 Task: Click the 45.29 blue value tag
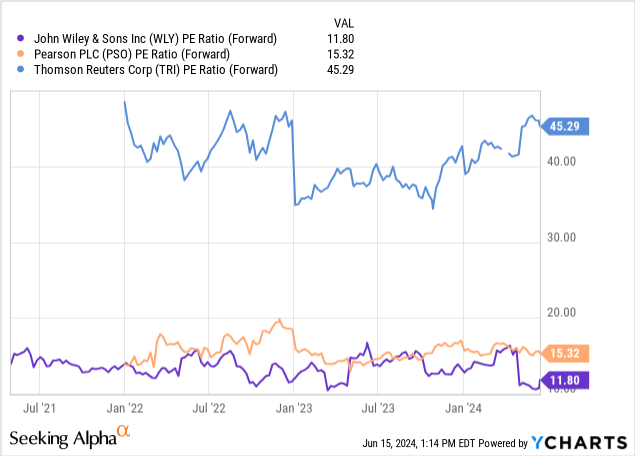(569, 127)
